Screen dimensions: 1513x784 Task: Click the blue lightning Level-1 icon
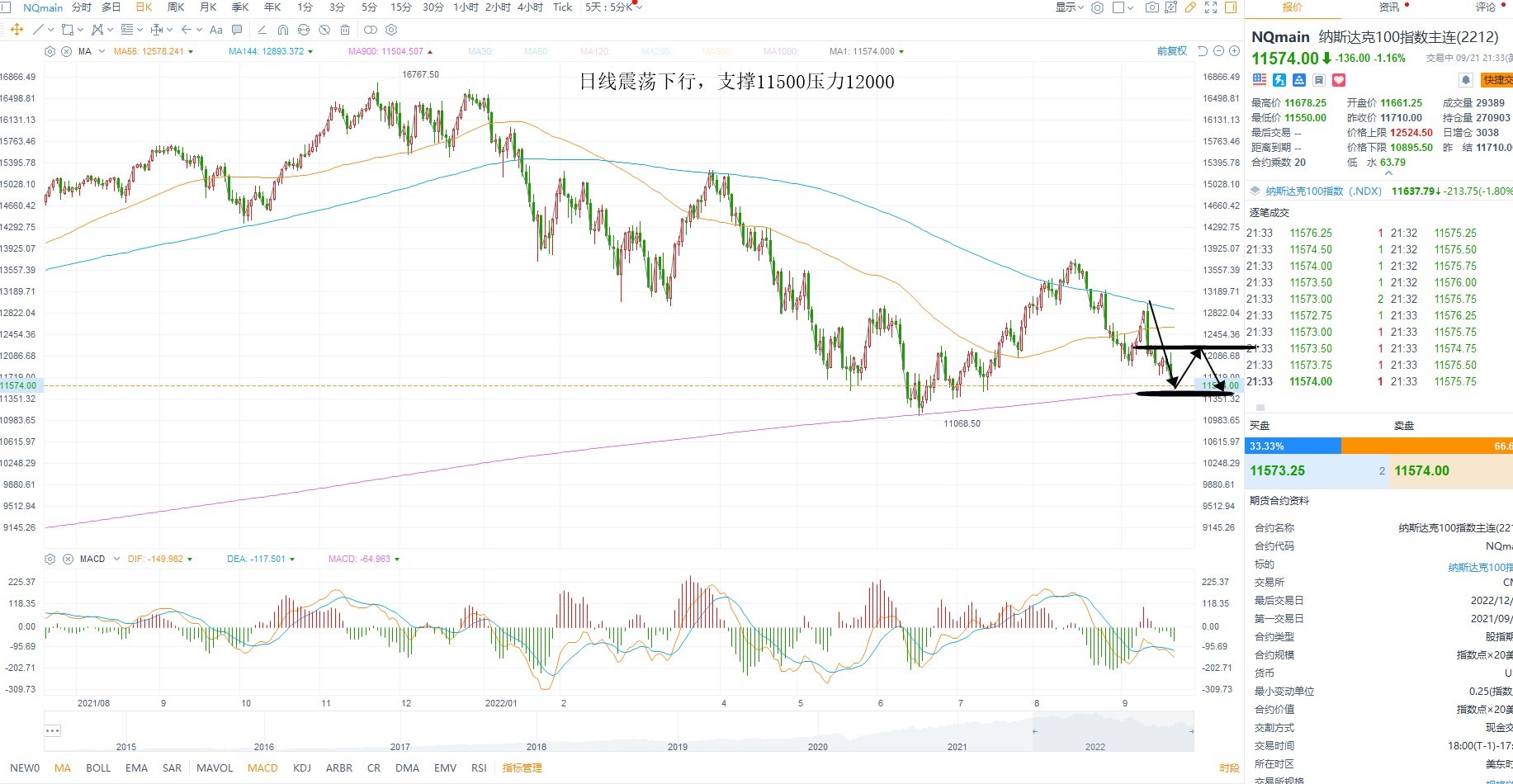[1279, 80]
